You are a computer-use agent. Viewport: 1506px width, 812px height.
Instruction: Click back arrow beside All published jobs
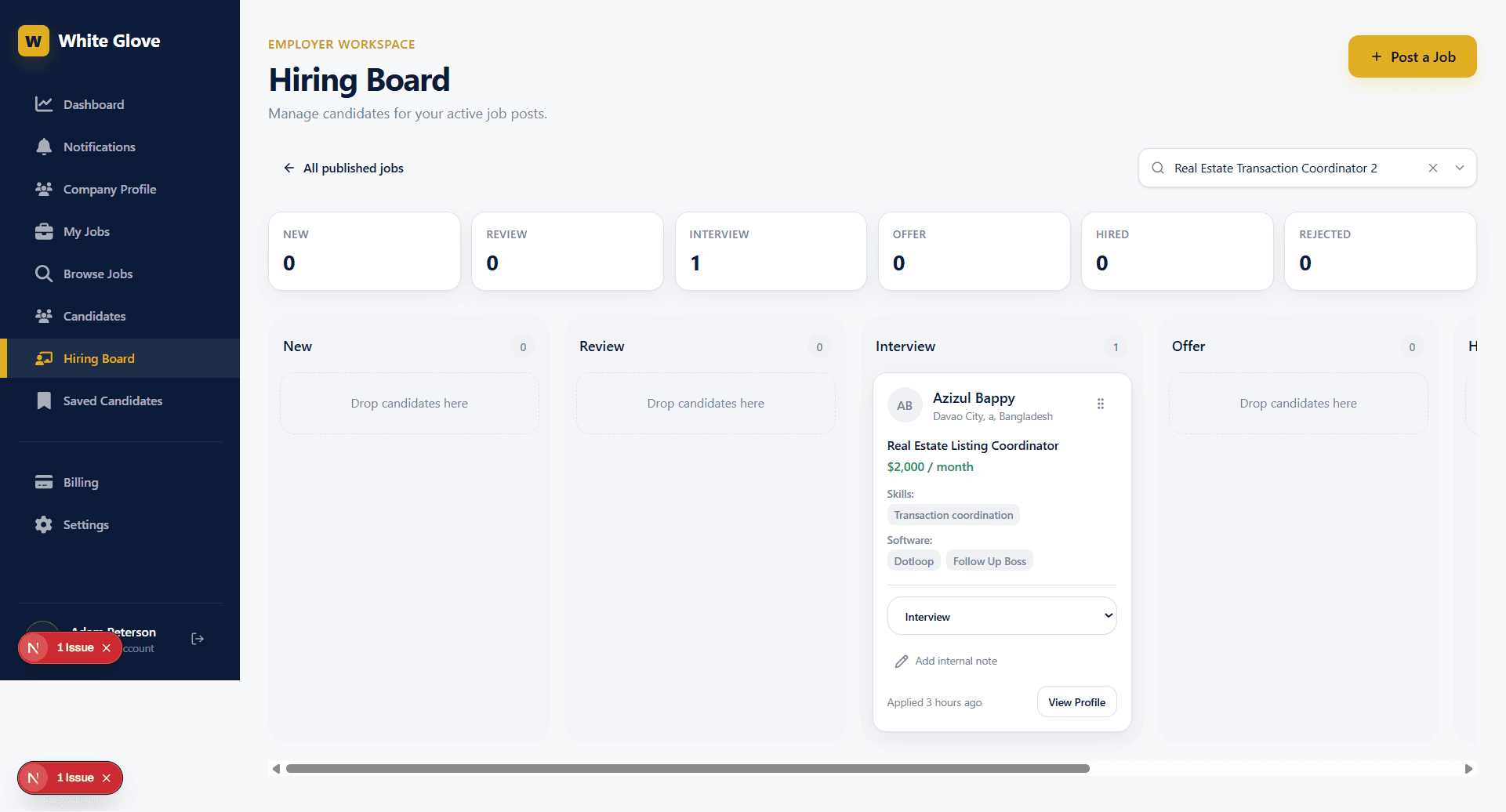tap(288, 168)
